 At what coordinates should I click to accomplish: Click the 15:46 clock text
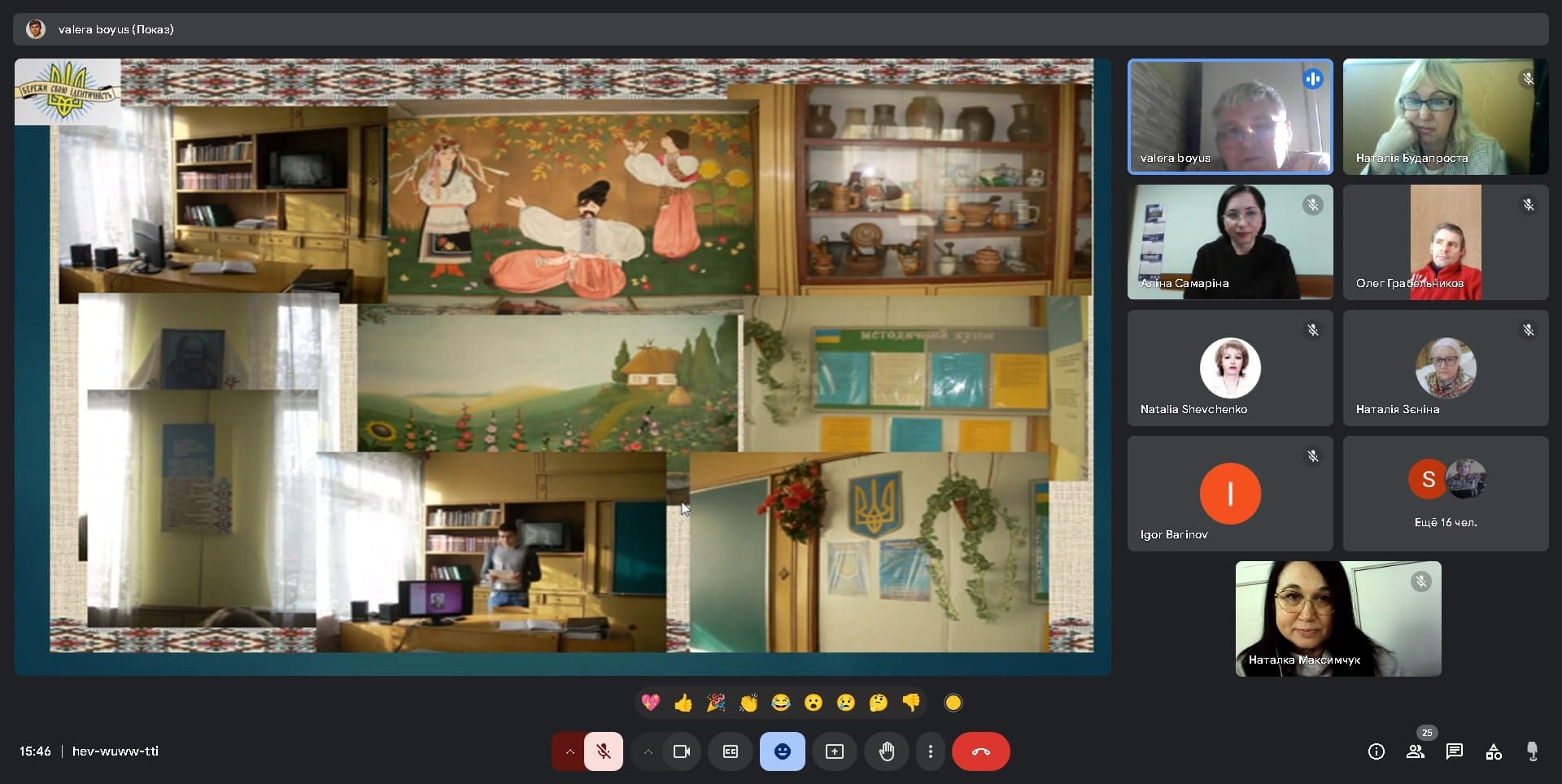[35, 751]
